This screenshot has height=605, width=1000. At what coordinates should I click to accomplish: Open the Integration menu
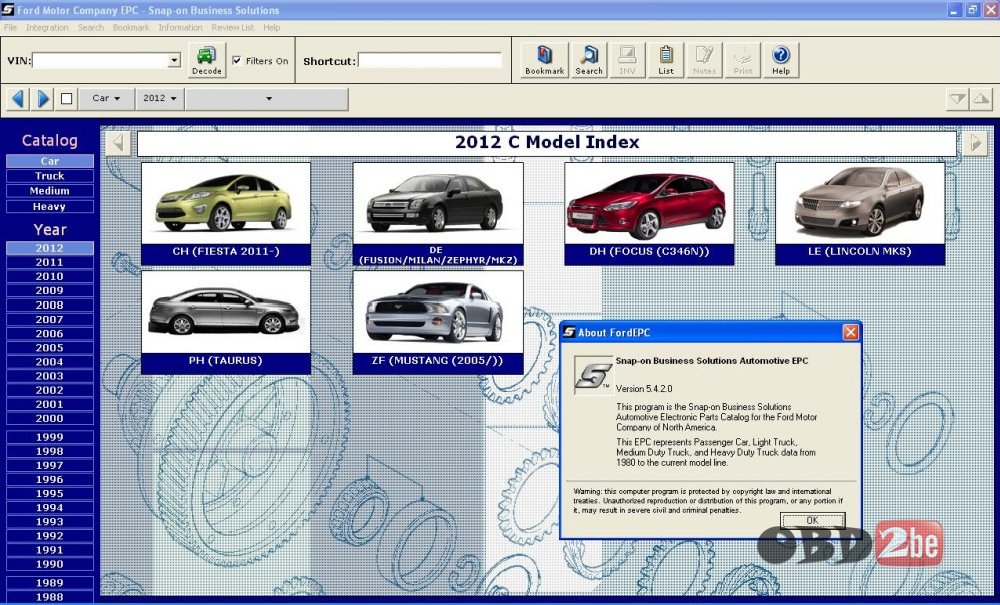(x=47, y=27)
